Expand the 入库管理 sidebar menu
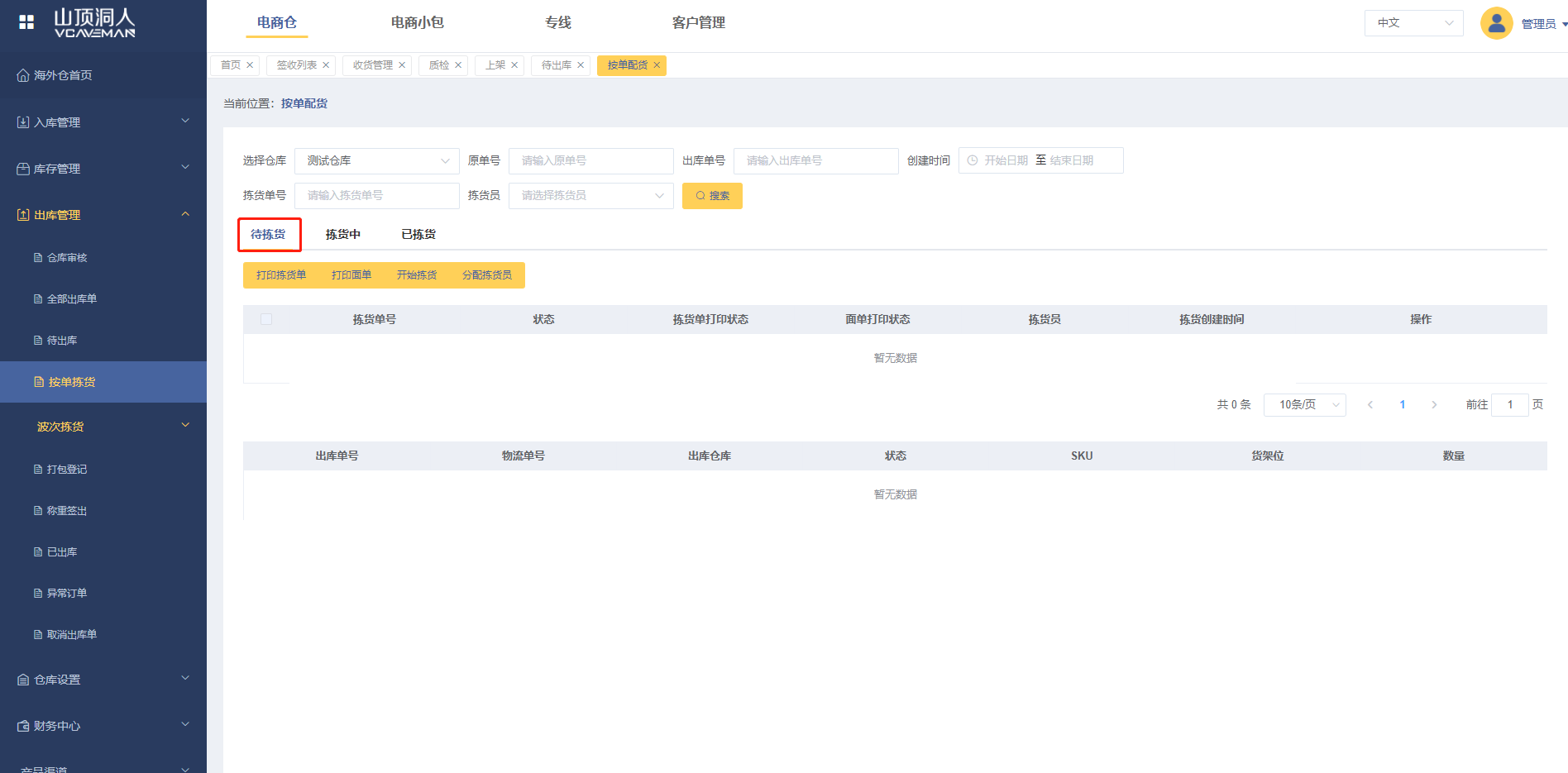 tap(103, 122)
